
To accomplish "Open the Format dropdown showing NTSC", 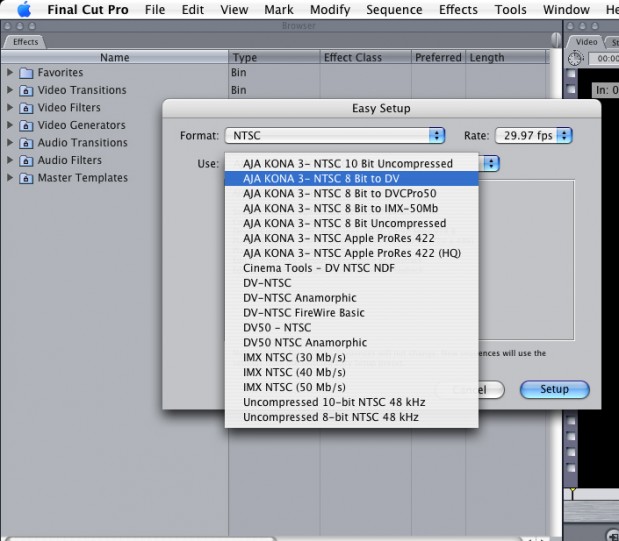I will pyautogui.click(x=335, y=135).
